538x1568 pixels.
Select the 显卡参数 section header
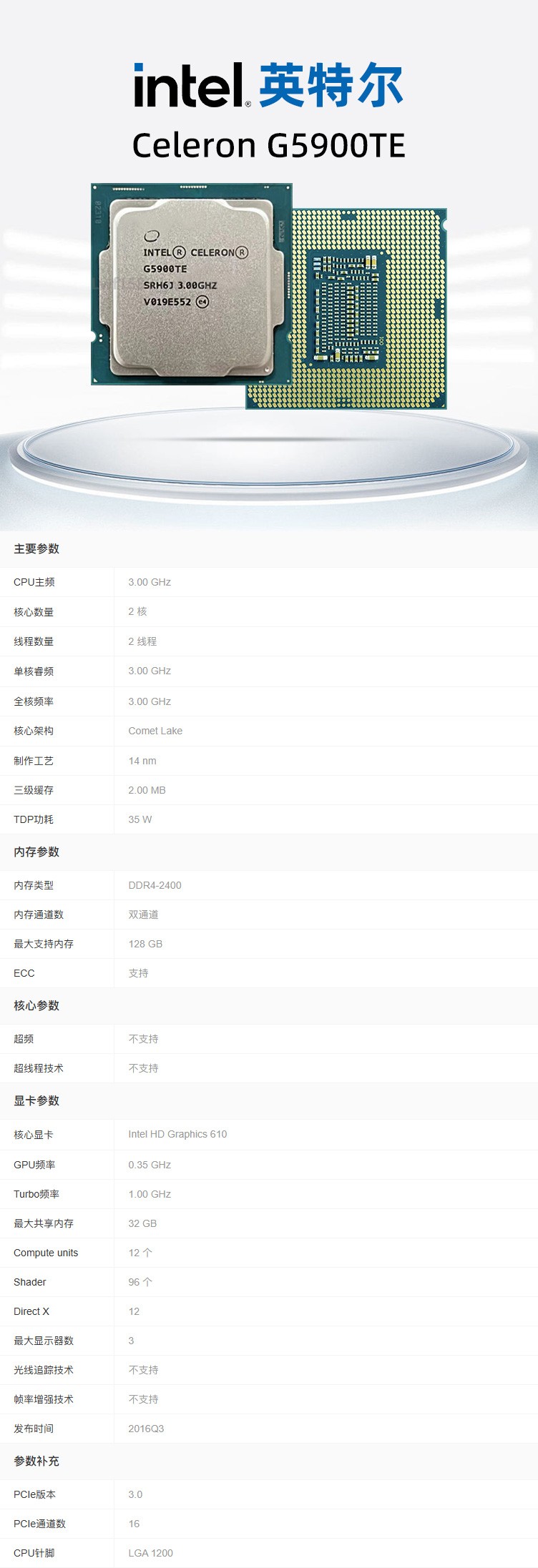[x=36, y=1100]
